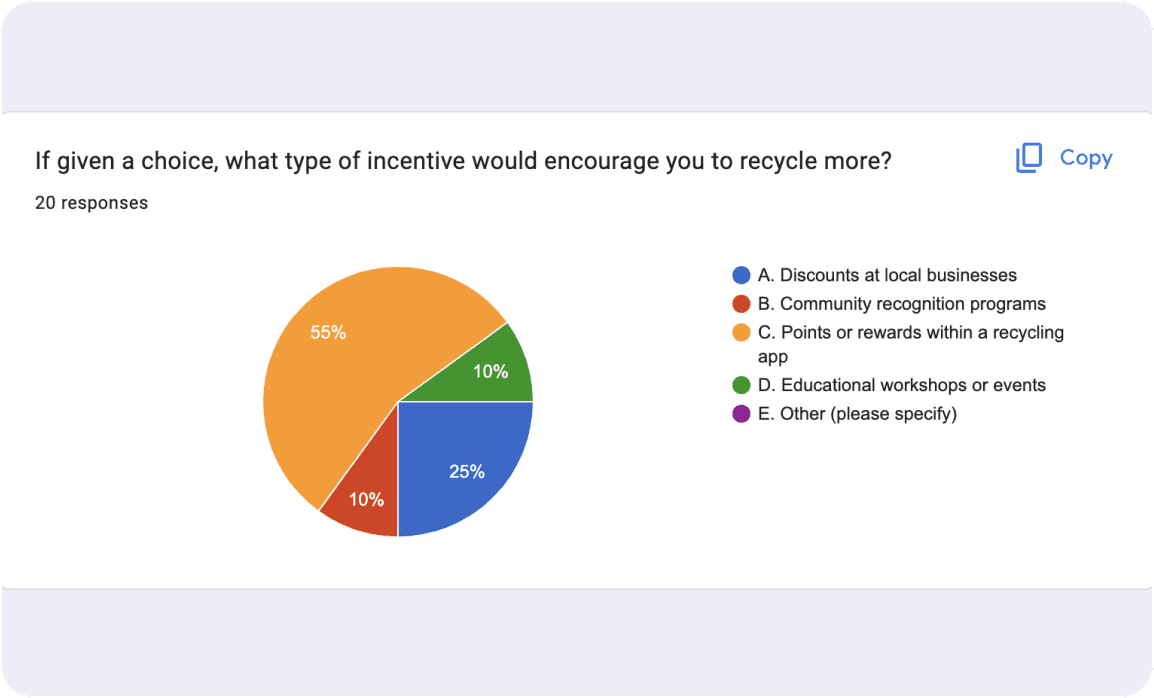The width and height of the screenshot is (1154, 698).
Task: Click legend label D. Educational workshops or events
Action: pos(902,385)
